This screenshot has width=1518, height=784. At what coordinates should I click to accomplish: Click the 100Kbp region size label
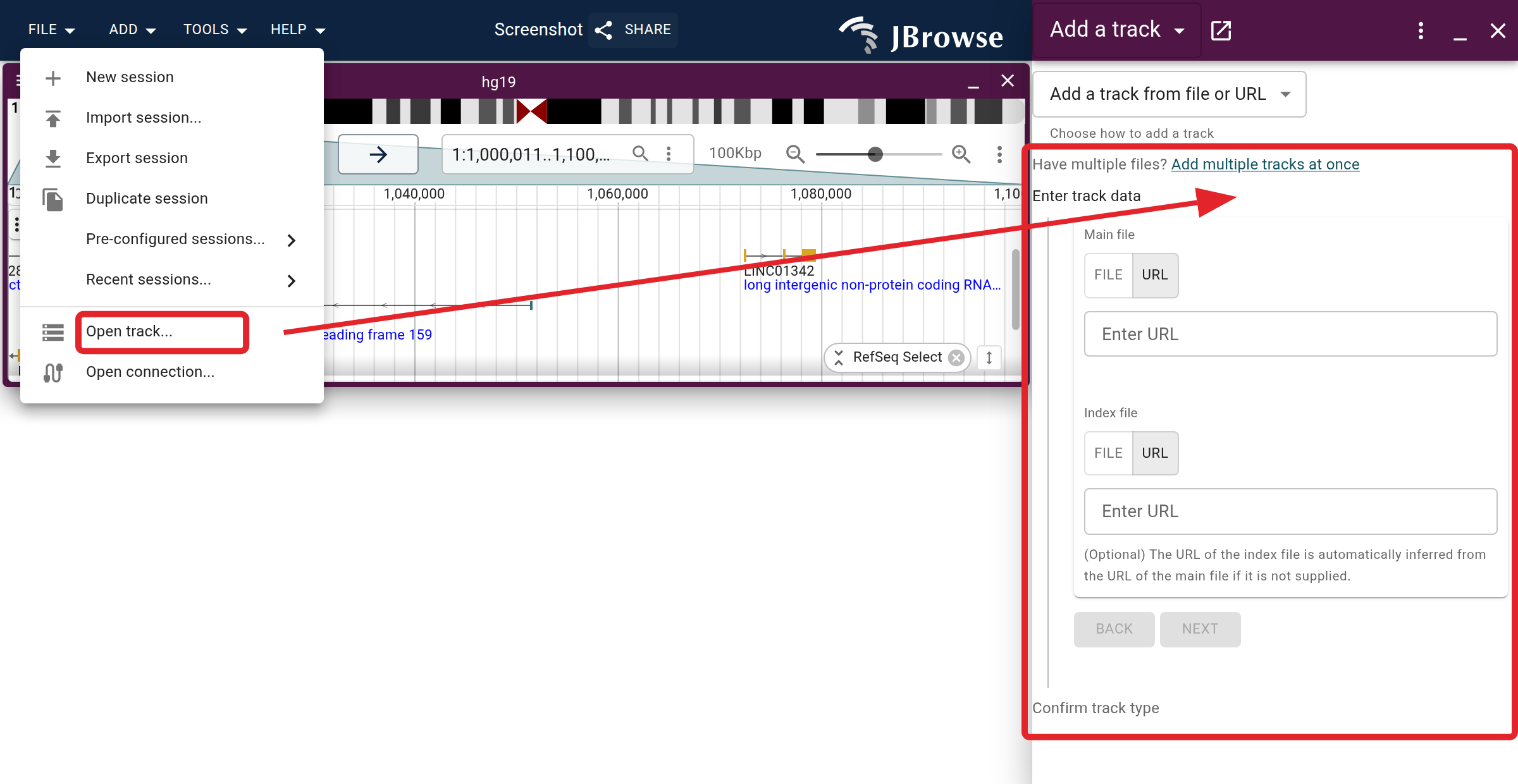735,154
